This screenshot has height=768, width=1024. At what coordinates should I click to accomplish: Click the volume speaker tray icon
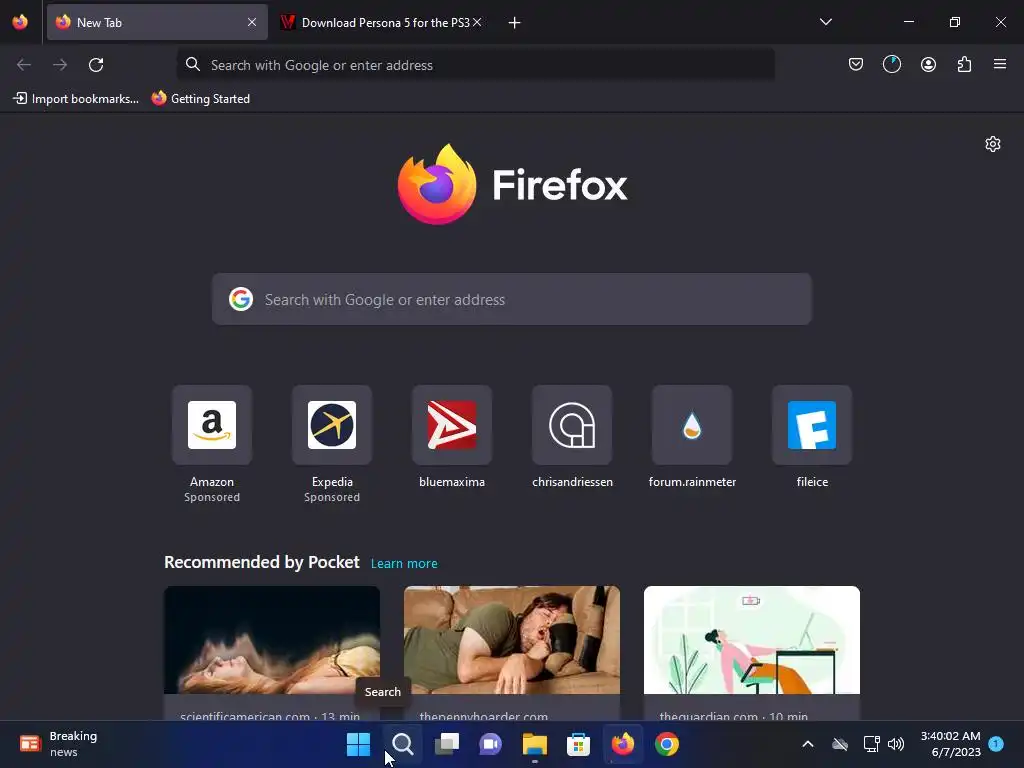pyautogui.click(x=896, y=744)
